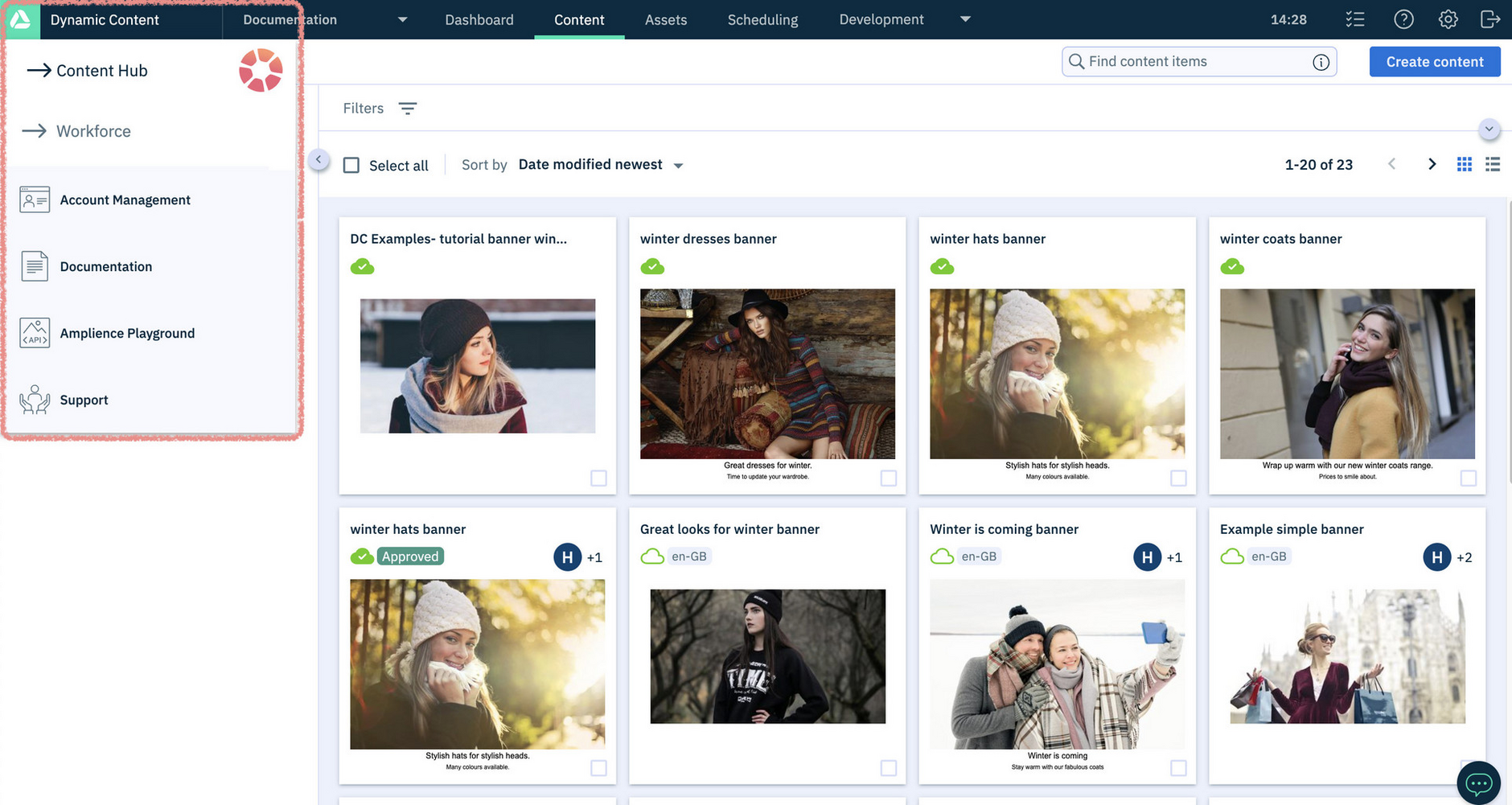Open the Support section in sidebar
Image resolution: width=1512 pixels, height=805 pixels.
(84, 399)
